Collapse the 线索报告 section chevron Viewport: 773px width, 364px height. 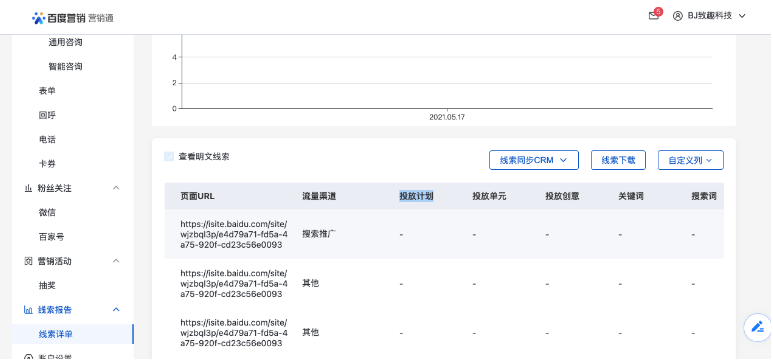click(x=116, y=310)
